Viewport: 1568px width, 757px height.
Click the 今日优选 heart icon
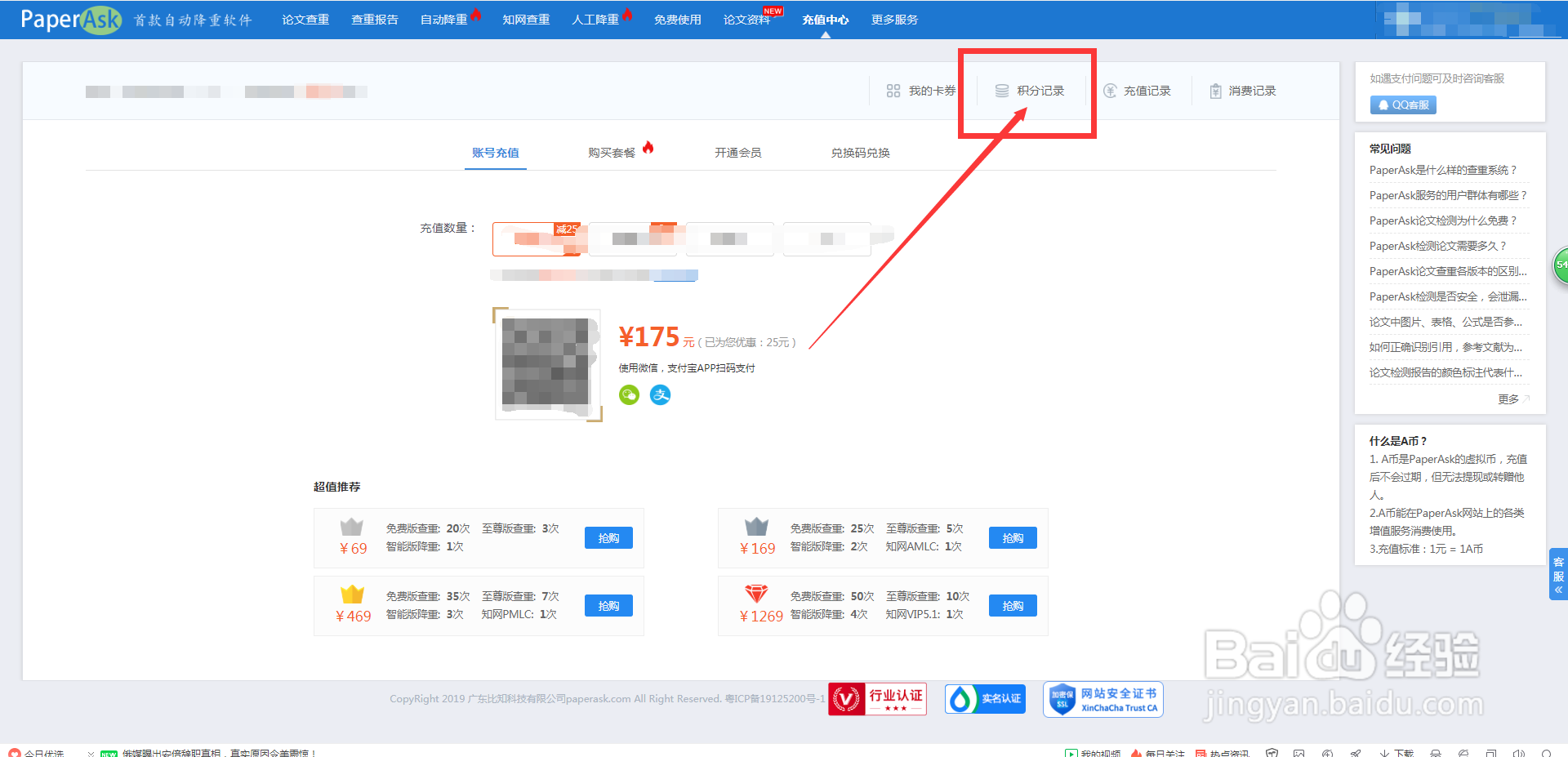click(15, 753)
